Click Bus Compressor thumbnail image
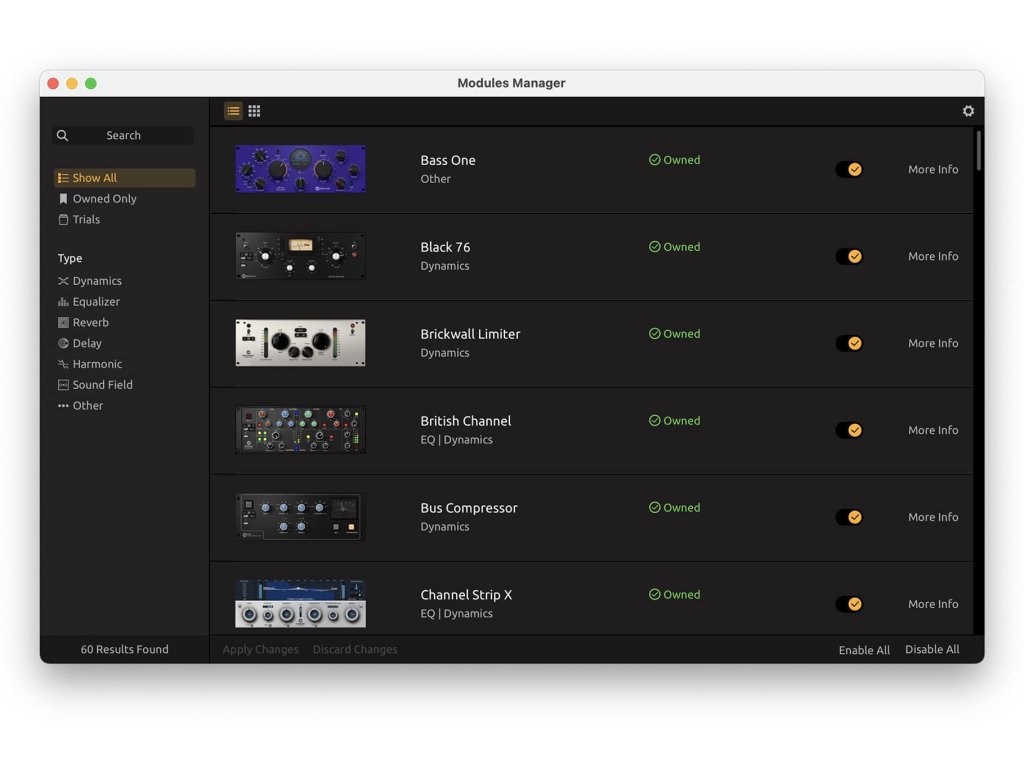This screenshot has width=1024, height=768. [300, 517]
